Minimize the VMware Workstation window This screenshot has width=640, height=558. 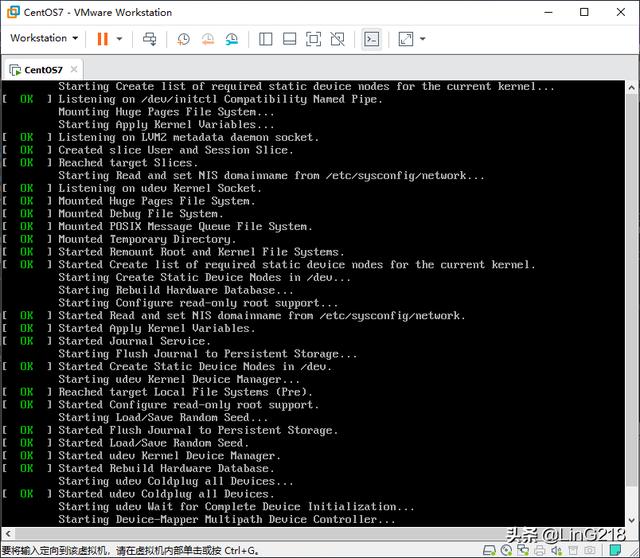548,12
